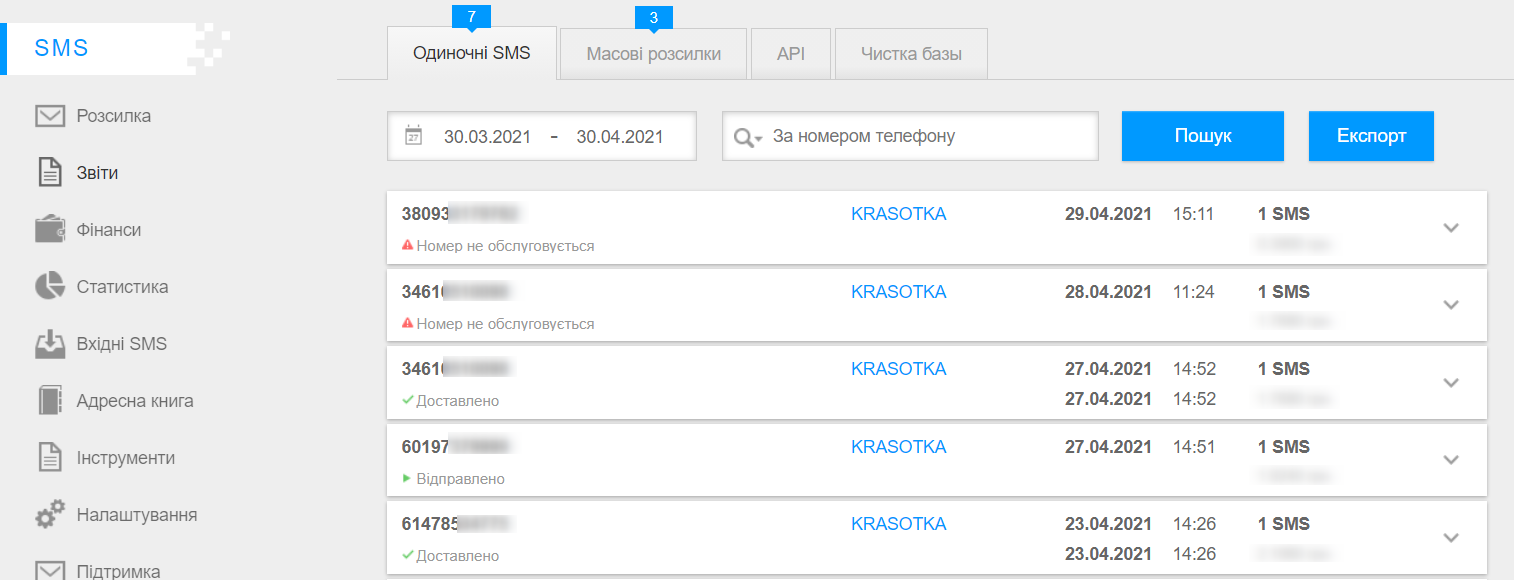Click the phone number starting 38093
1514x580 pixels.
click(462, 214)
